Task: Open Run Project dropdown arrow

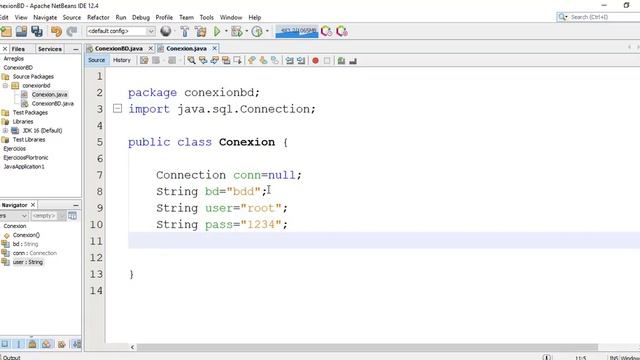Action: point(226,31)
